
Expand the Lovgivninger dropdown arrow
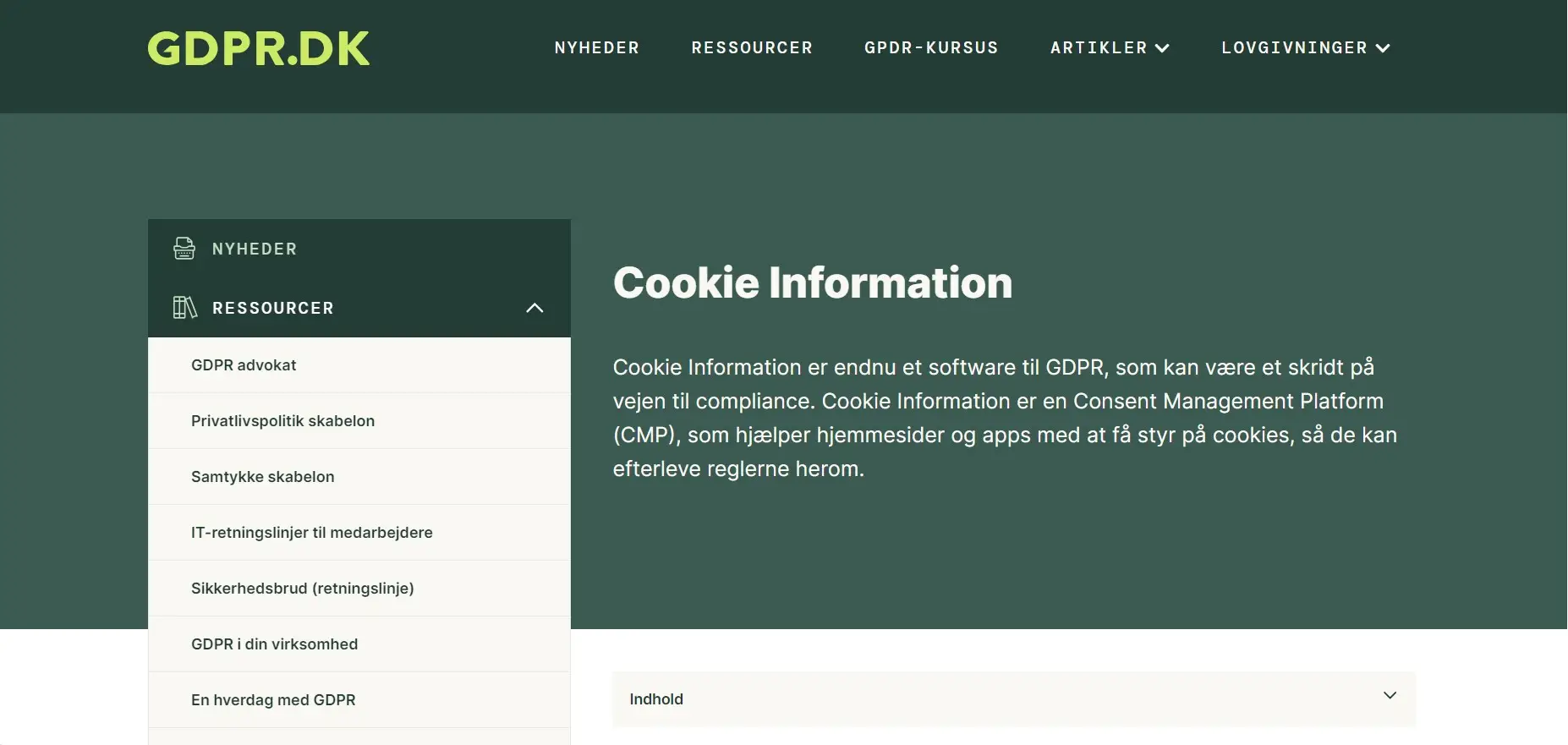point(1383,48)
